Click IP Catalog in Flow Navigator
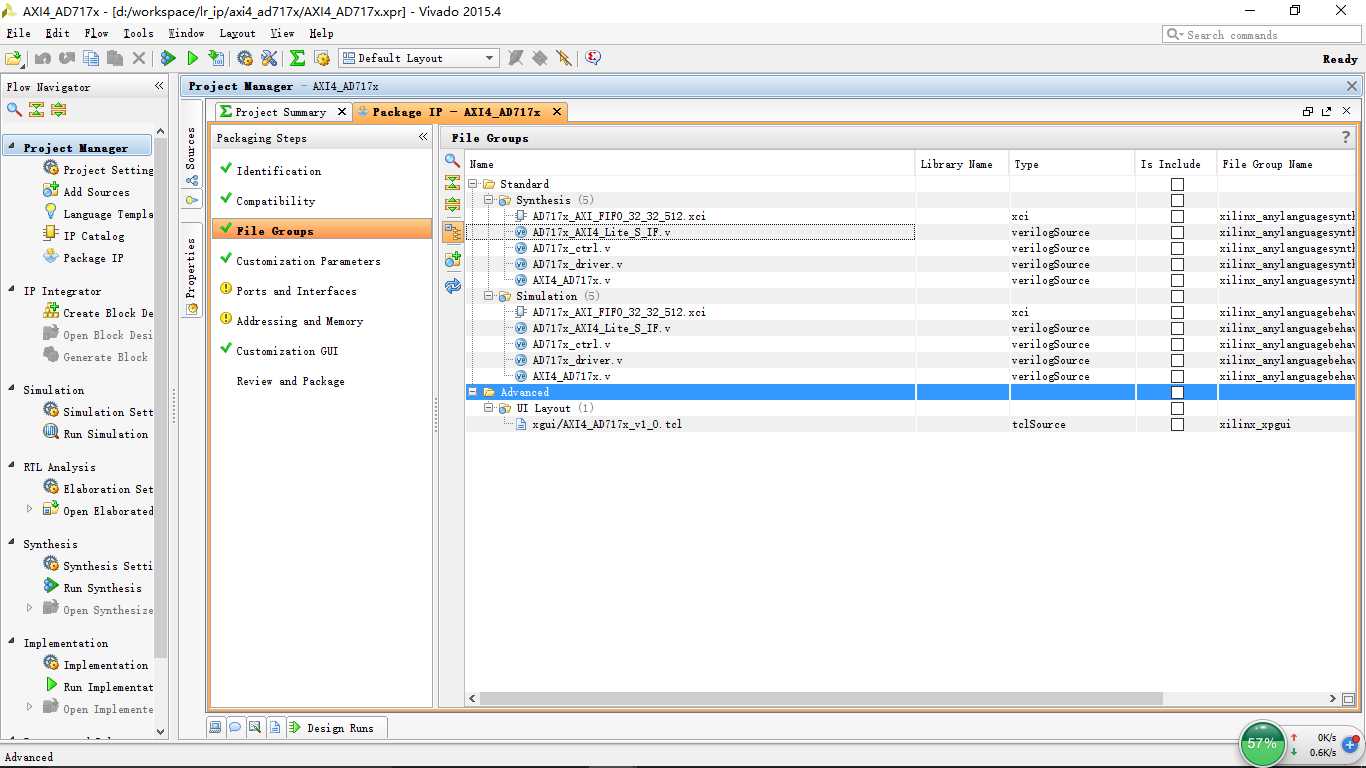 point(94,236)
